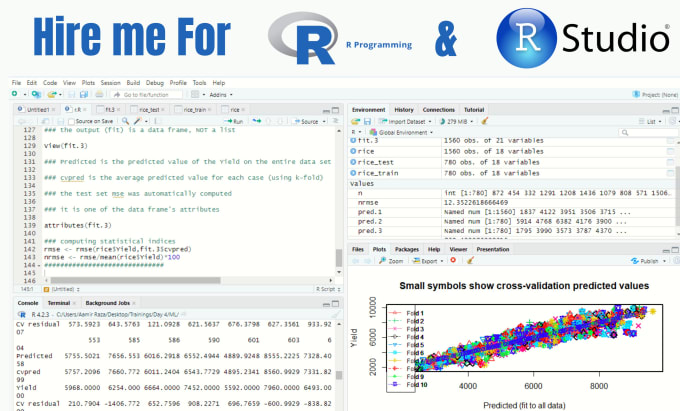Click the editor vertical scrollbar thumb

[339, 258]
